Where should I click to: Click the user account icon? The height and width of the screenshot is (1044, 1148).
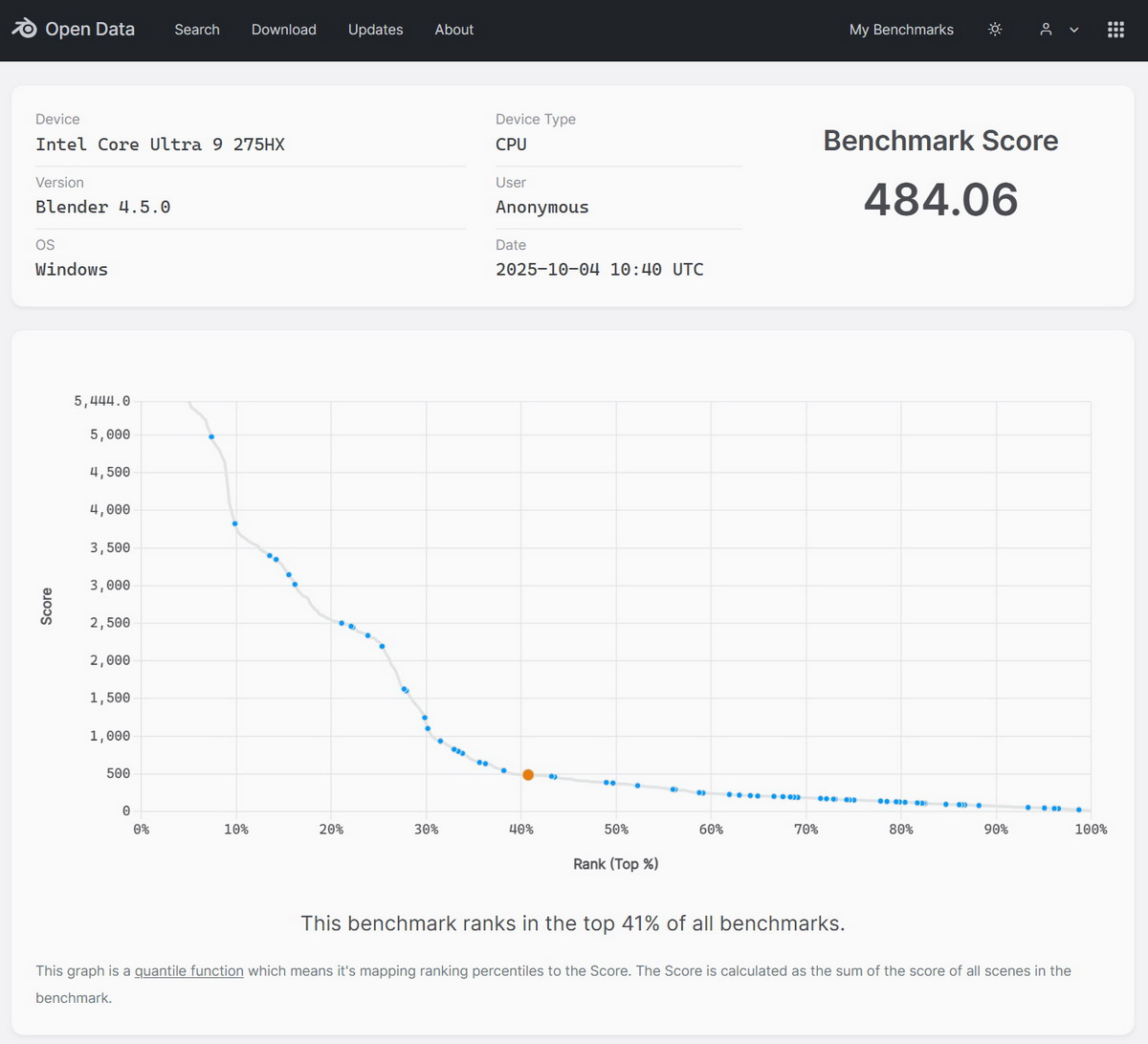click(x=1046, y=30)
